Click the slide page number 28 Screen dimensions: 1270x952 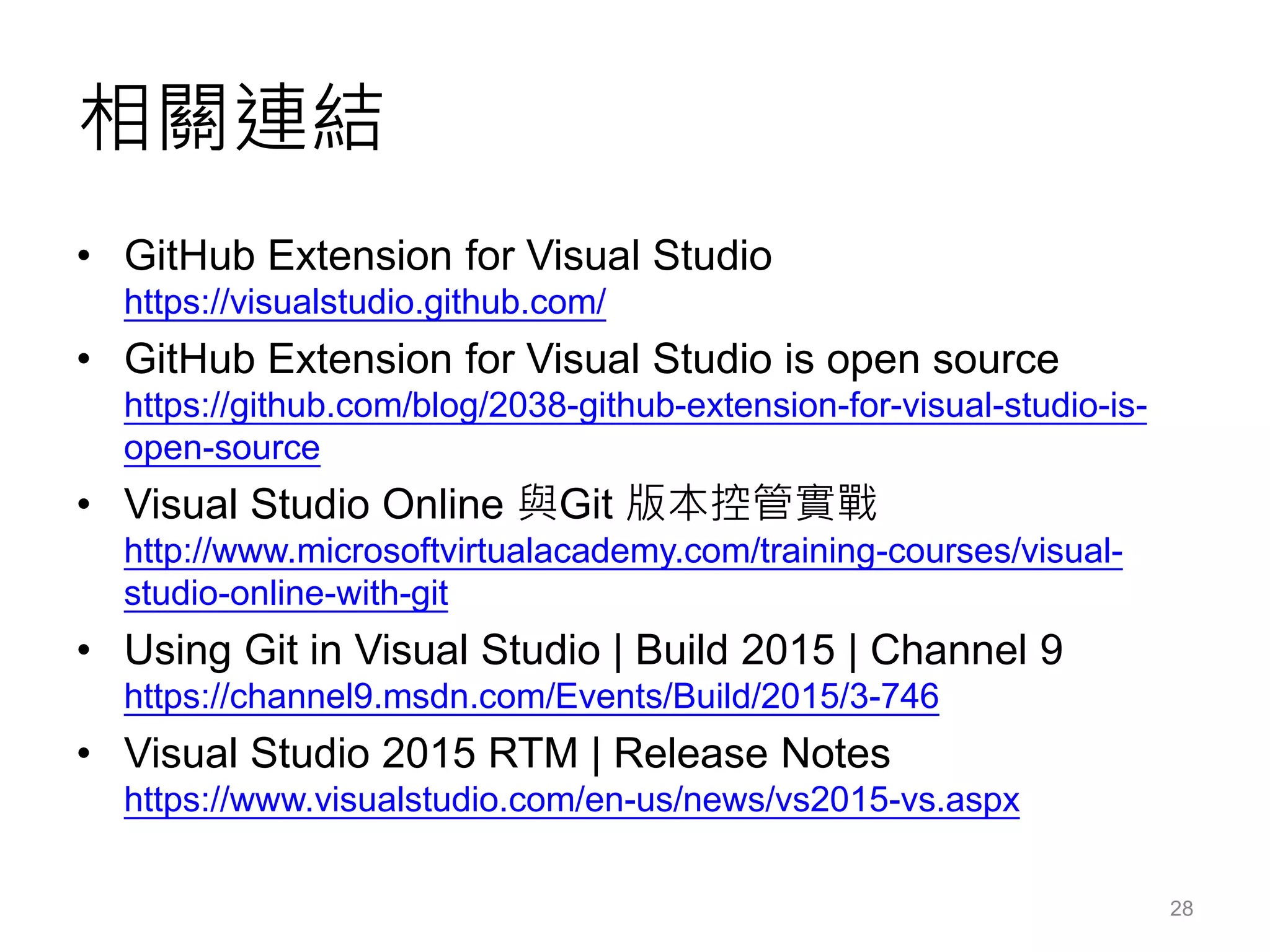[x=1181, y=909]
